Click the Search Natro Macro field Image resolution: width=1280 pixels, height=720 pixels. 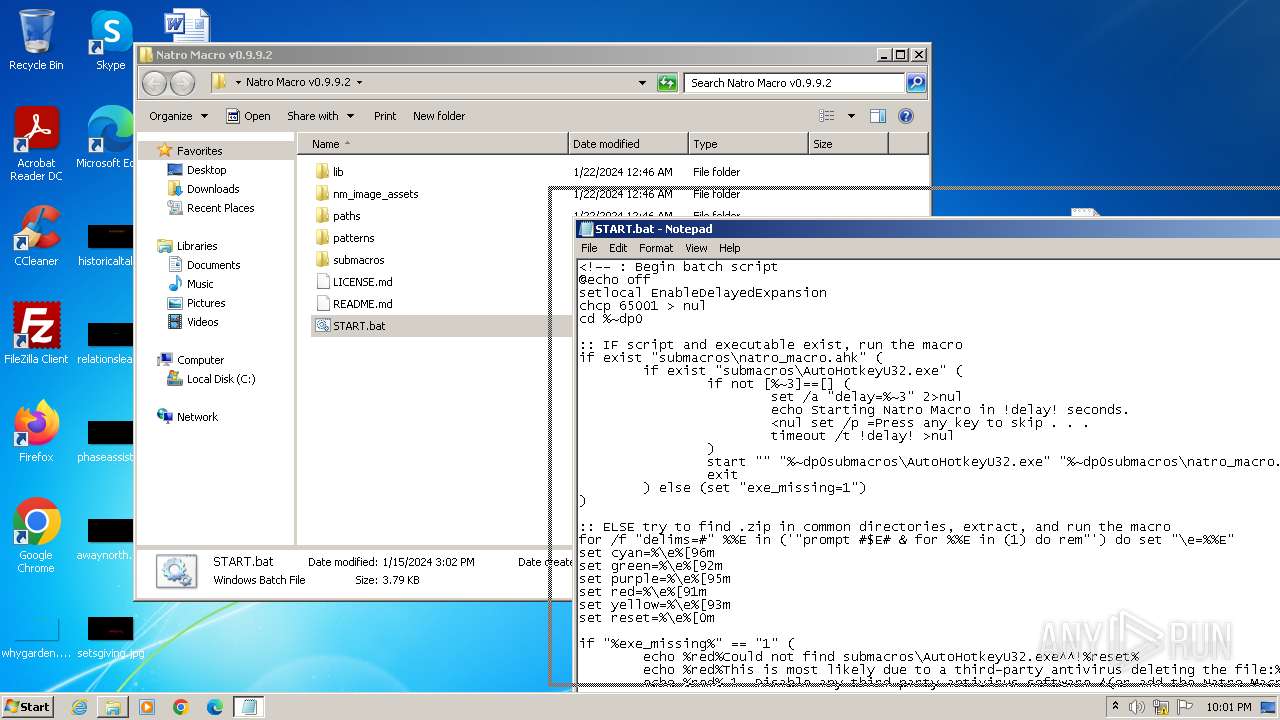794,83
